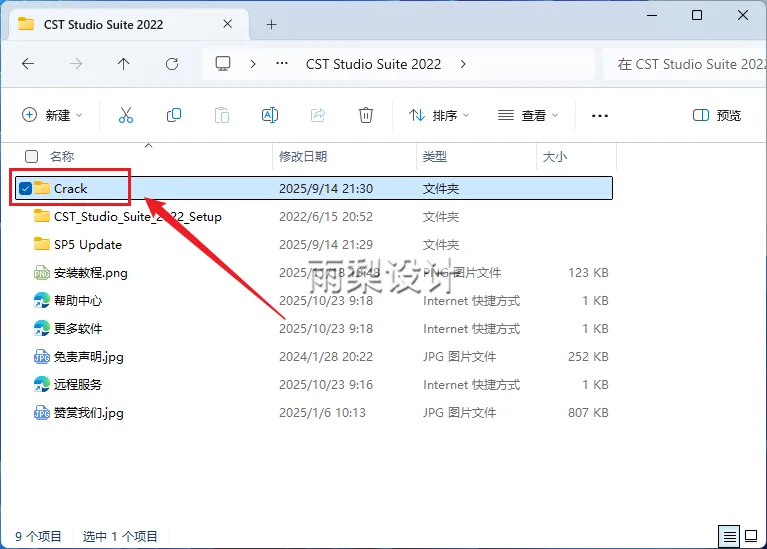Open the 查看 view dropdown

coord(528,115)
